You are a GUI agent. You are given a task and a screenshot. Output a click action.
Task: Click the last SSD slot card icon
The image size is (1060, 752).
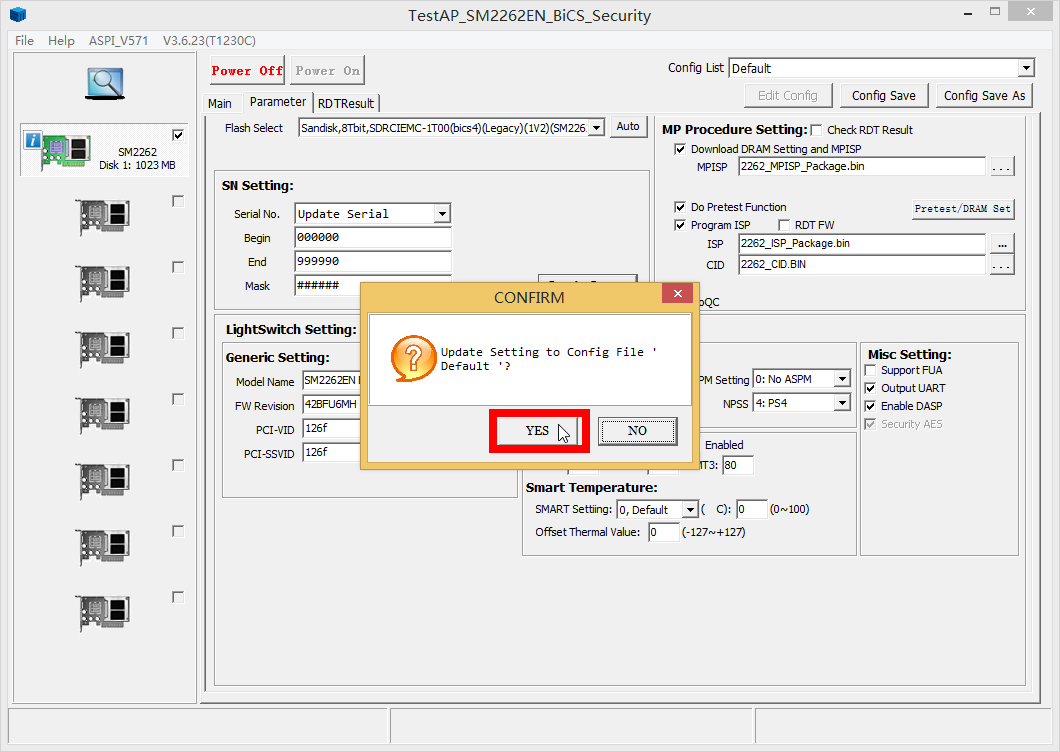point(103,612)
